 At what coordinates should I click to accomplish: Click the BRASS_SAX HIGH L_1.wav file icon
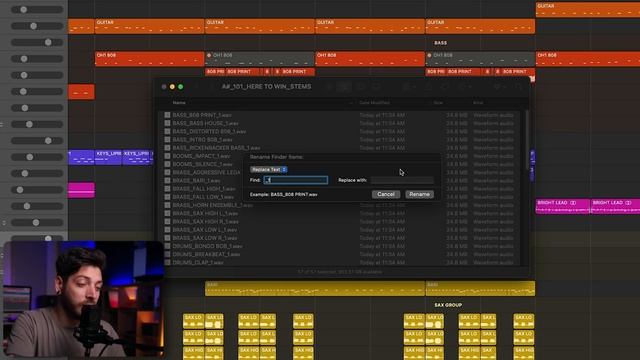tap(167, 213)
